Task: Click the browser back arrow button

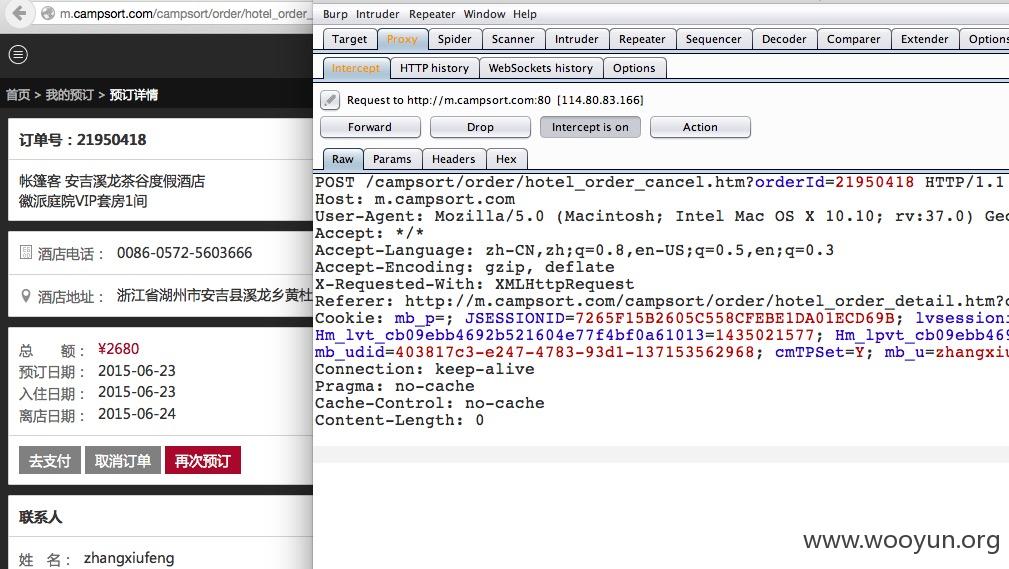Action: pos(19,13)
